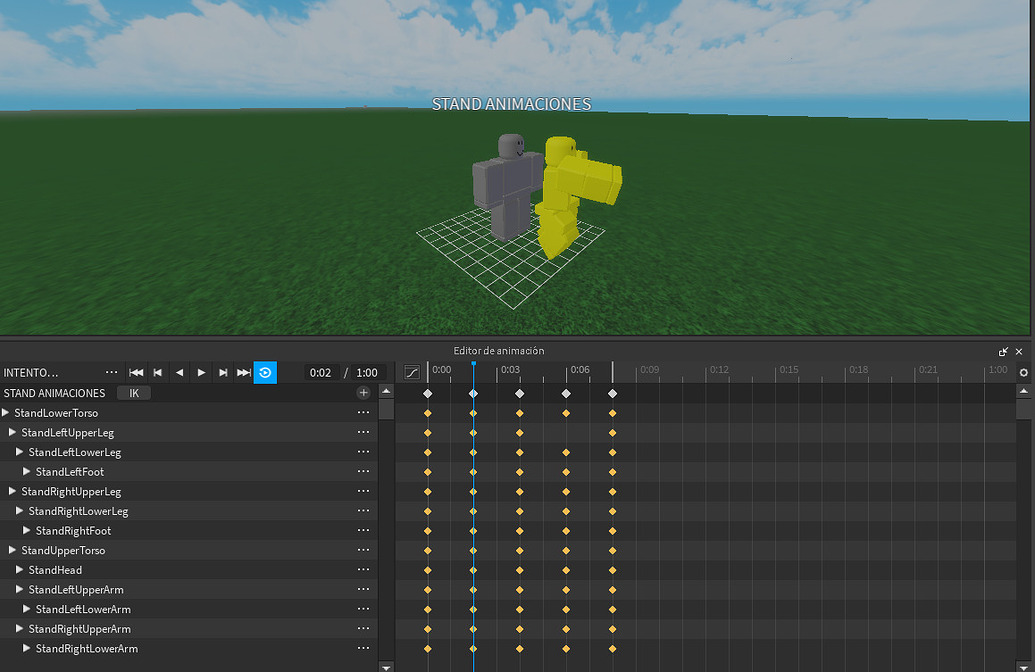Jump to the last keyframe
Image resolution: width=1035 pixels, height=672 pixels.
coord(244,372)
